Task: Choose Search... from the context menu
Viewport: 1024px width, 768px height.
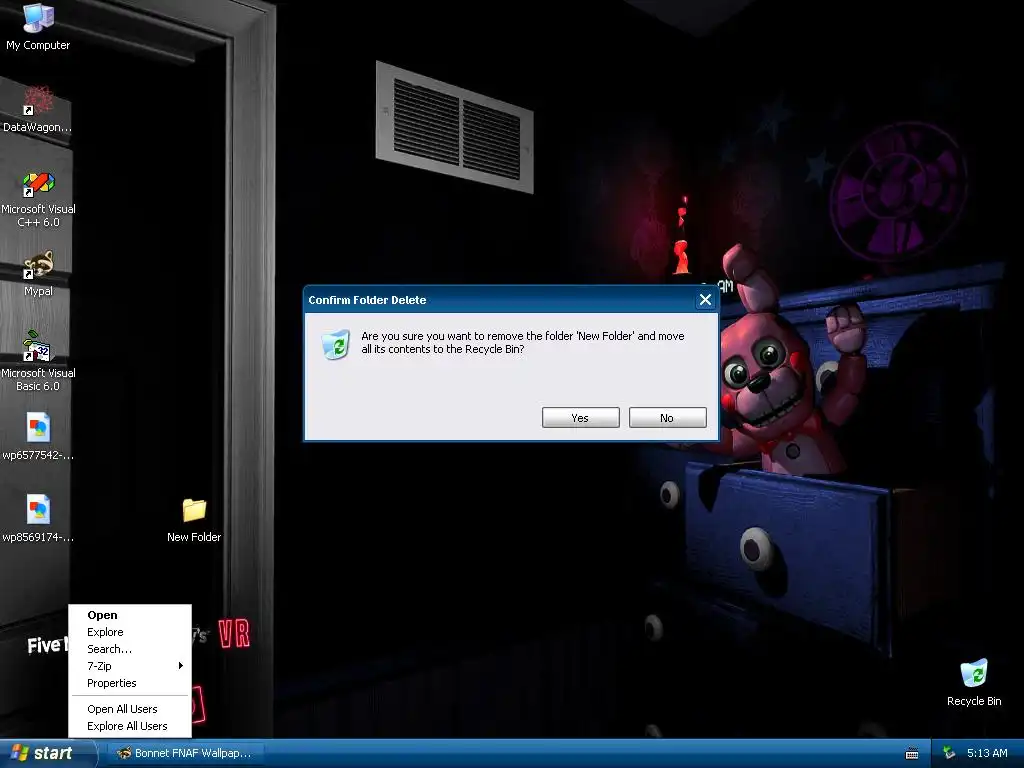Action: click(130, 649)
